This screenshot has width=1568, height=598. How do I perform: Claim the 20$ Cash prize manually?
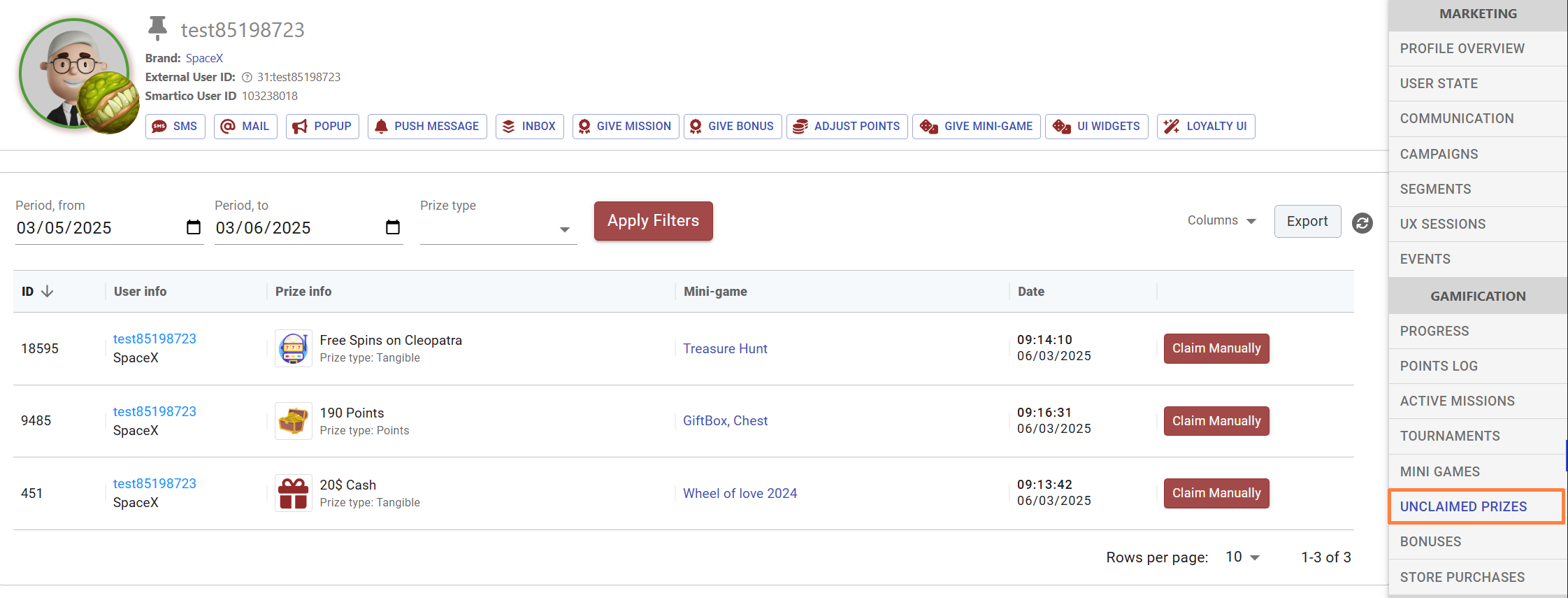tap(1216, 493)
